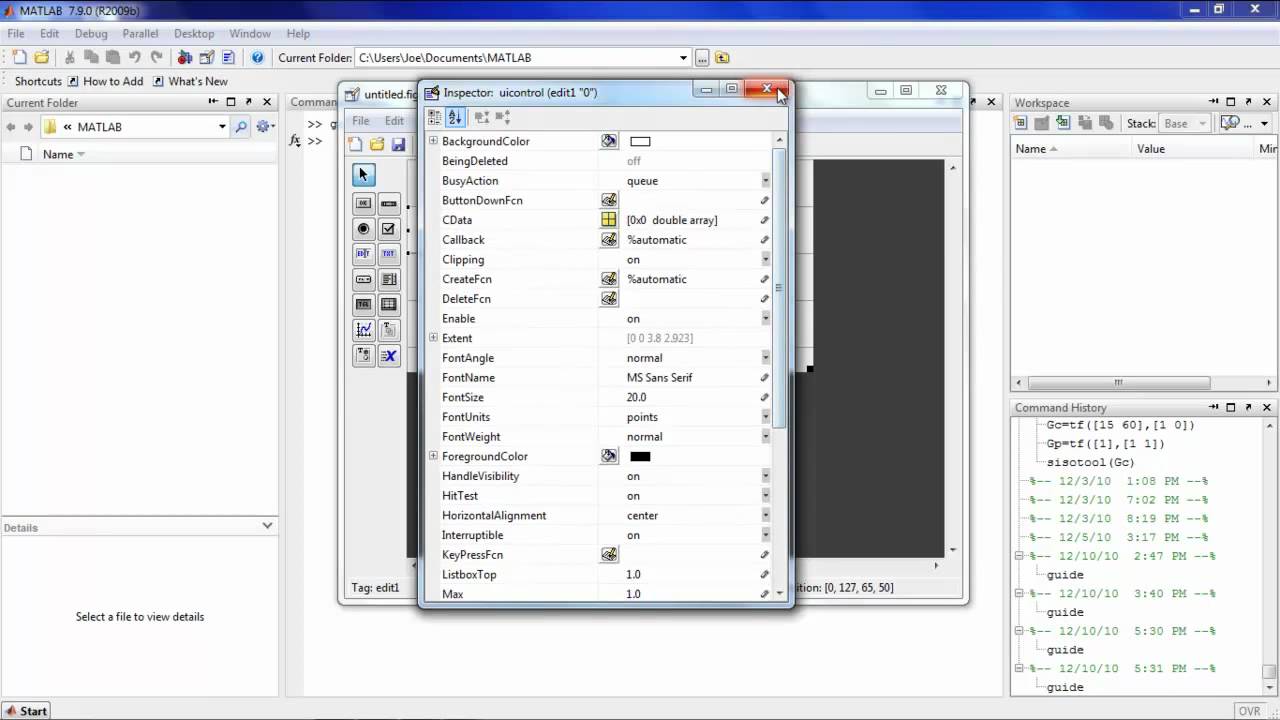Open the How to Add shortcut
The image size is (1280, 720).
[105, 81]
